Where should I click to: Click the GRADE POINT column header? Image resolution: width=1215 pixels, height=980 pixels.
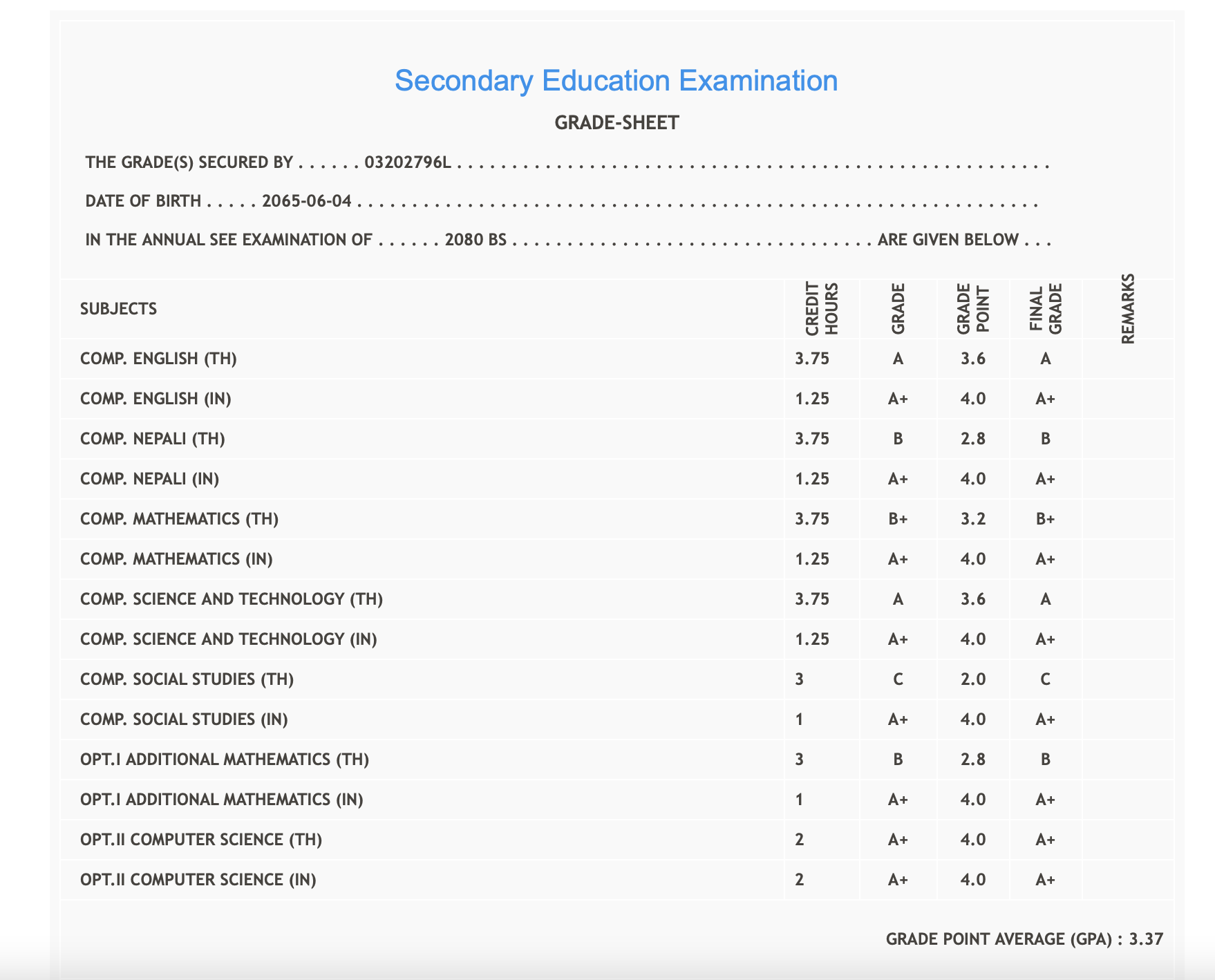(972, 309)
